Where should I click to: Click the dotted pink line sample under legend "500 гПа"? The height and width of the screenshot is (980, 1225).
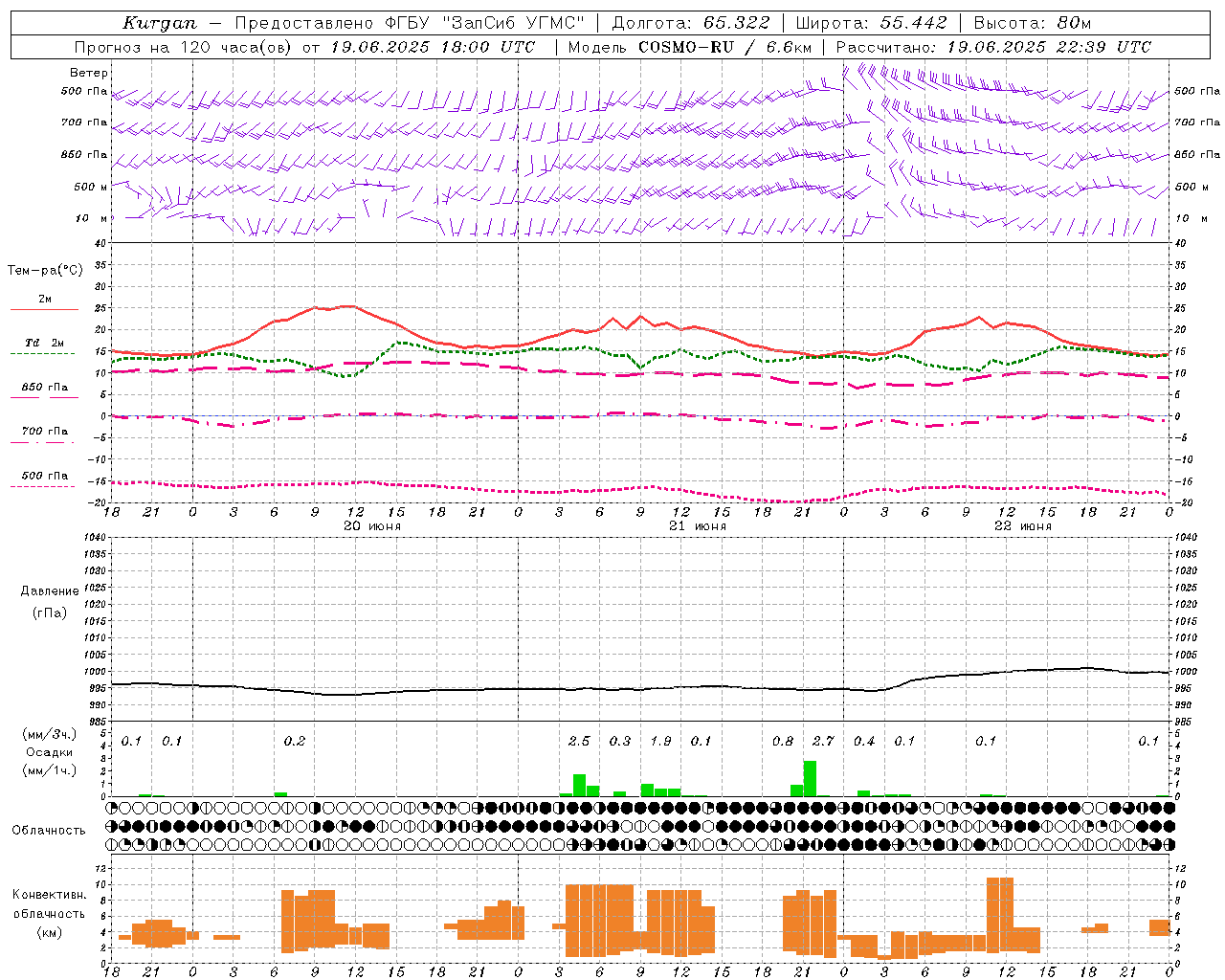pos(42,487)
